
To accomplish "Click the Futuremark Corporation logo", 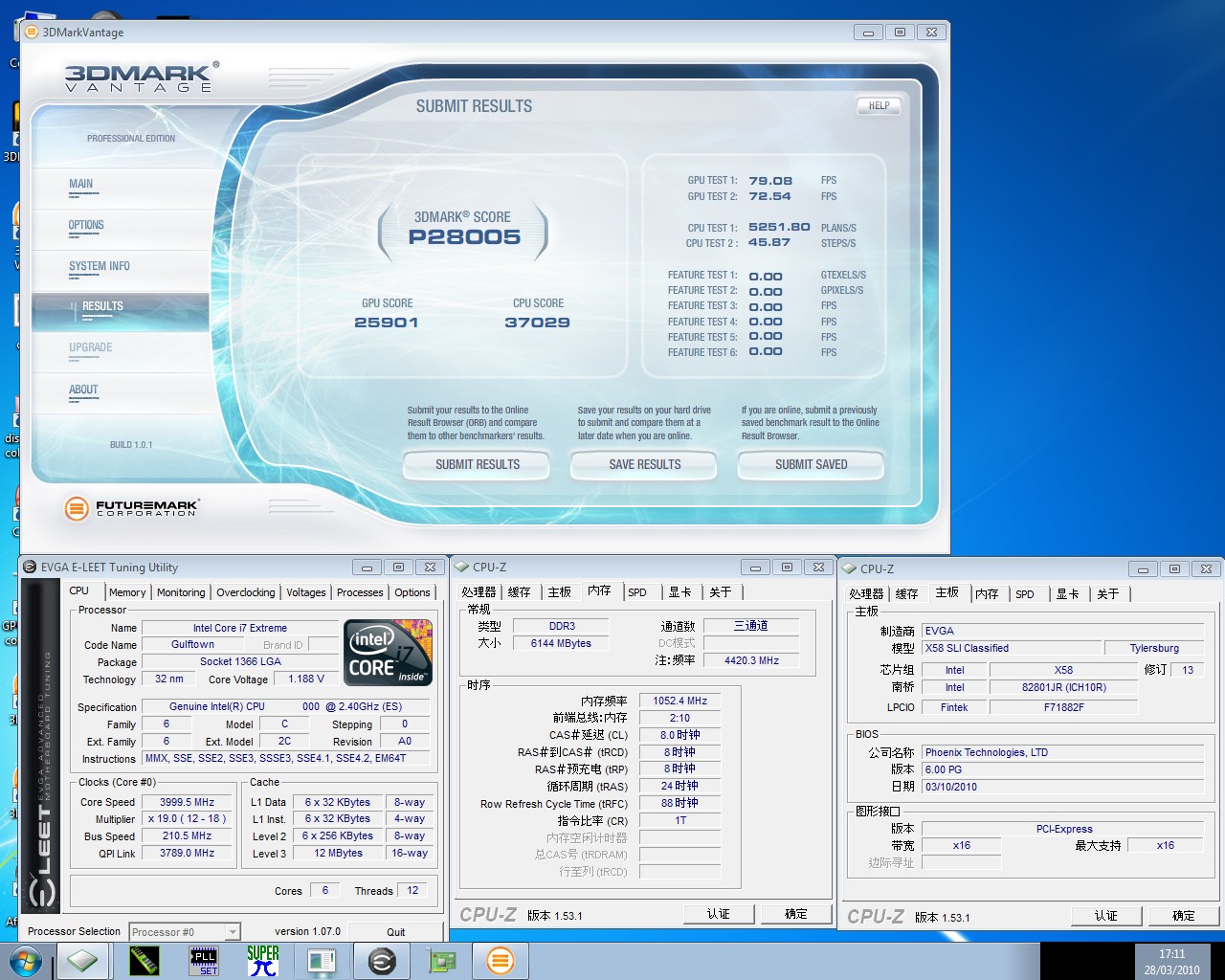I will tap(131, 508).
